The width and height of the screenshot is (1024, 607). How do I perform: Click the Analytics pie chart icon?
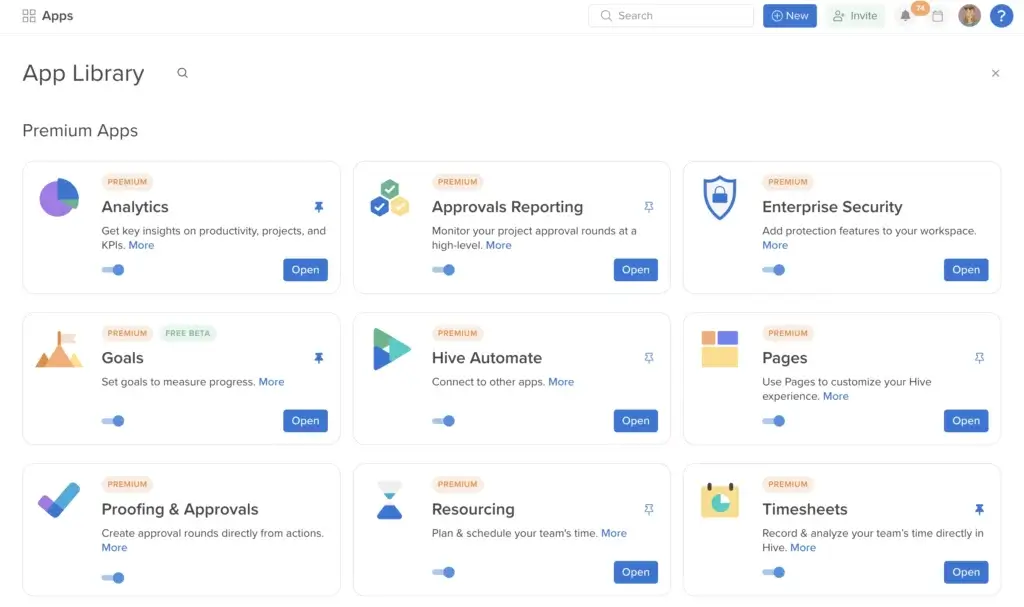59,197
